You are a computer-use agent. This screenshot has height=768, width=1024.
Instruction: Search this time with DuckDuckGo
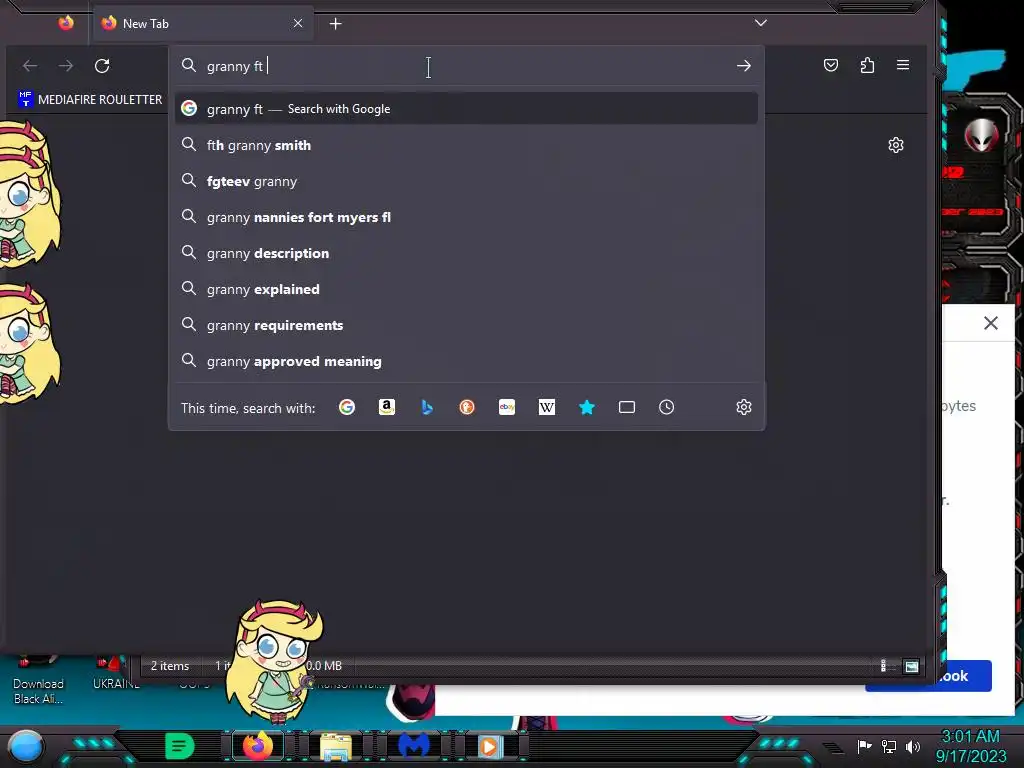click(x=467, y=408)
